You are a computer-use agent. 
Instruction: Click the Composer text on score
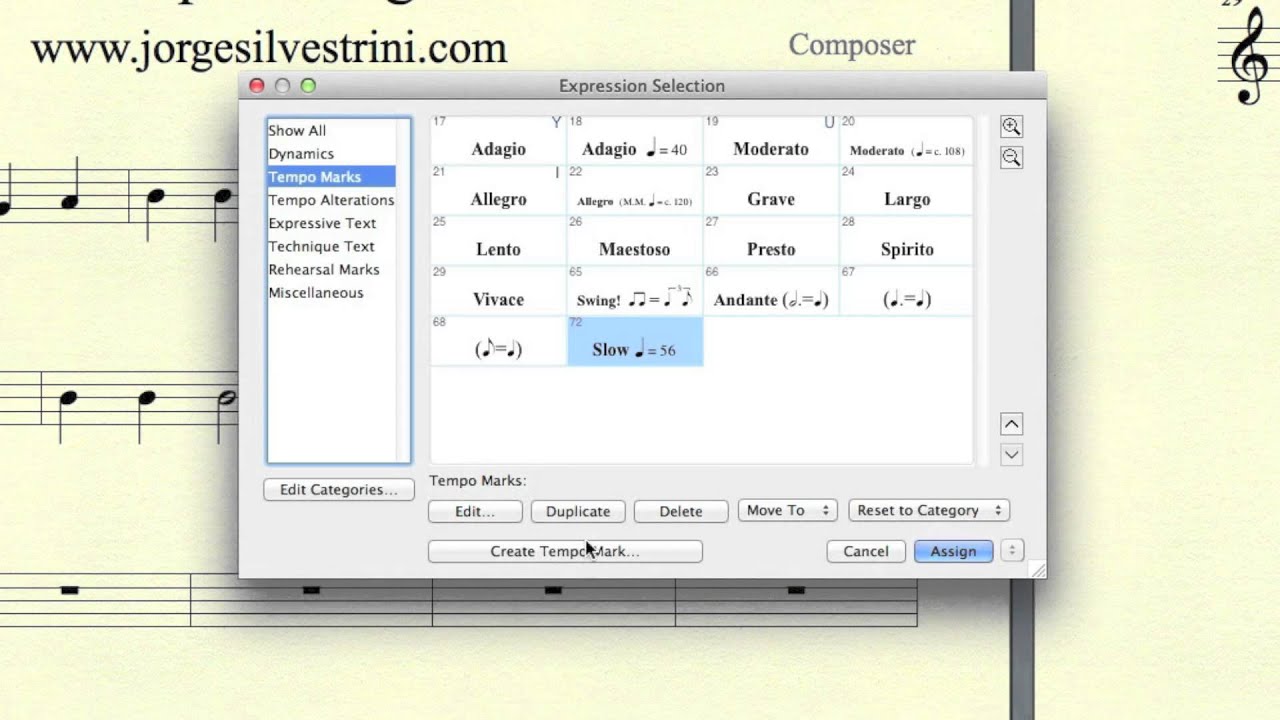[x=851, y=45]
